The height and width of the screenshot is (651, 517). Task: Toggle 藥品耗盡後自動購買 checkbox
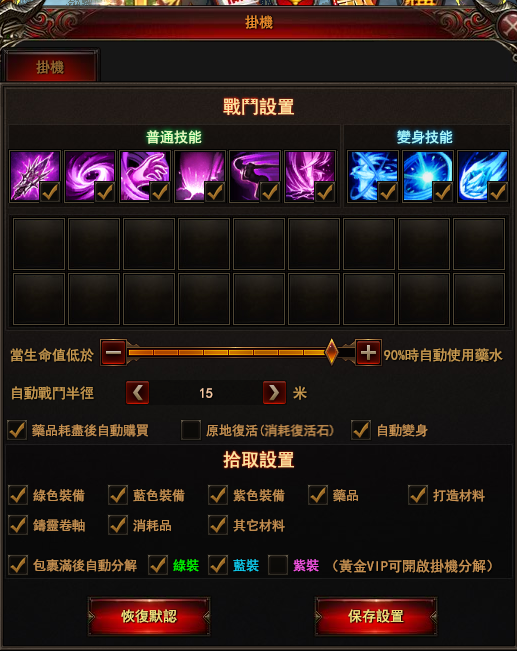pyautogui.click(x=17, y=430)
